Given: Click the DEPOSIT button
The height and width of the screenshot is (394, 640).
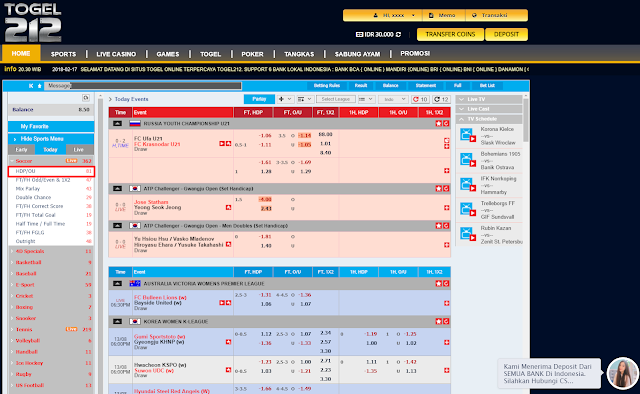Looking at the screenshot, I should [x=506, y=34].
